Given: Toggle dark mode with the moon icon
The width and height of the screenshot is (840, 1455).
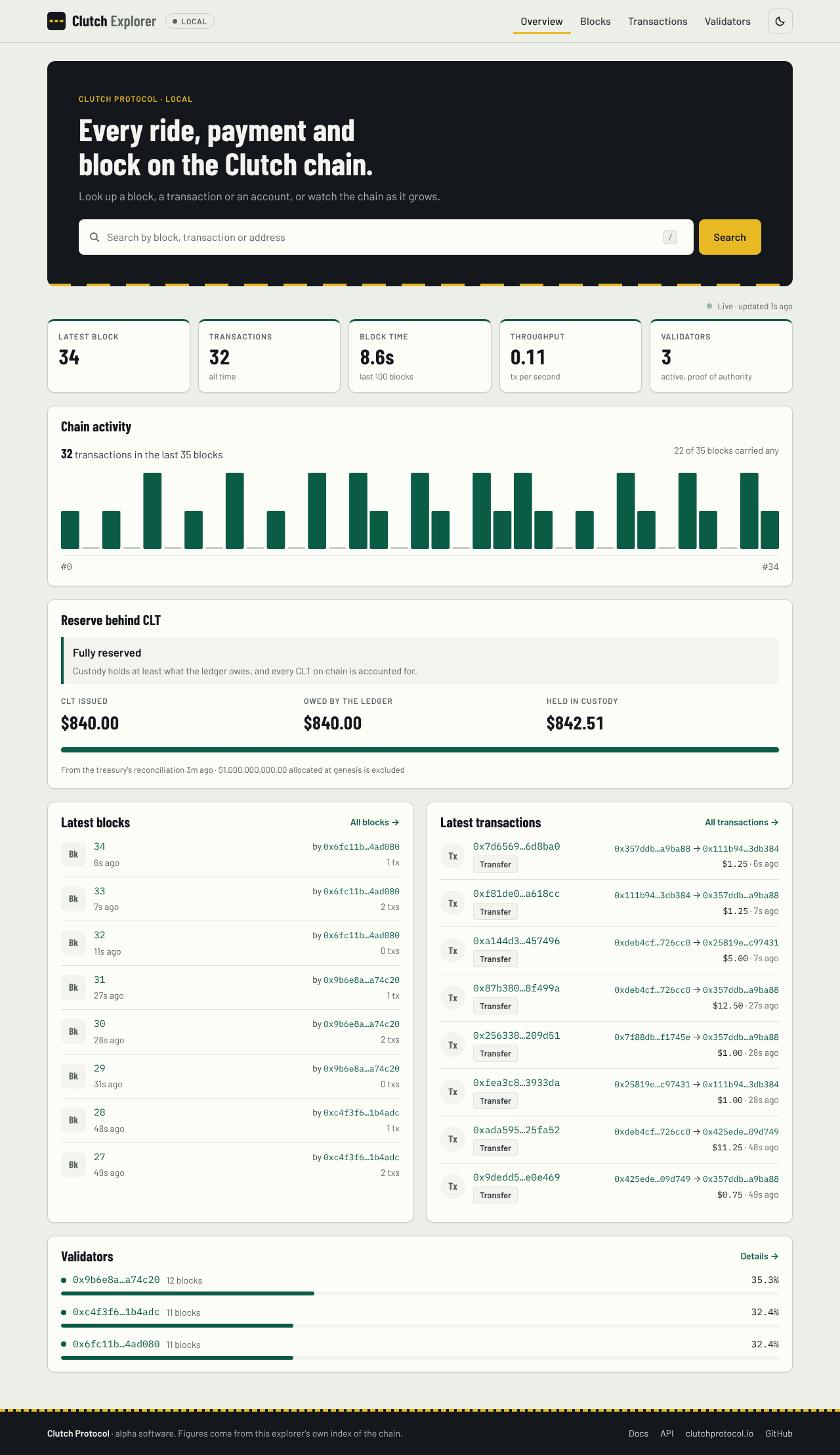Looking at the screenshot, I should [x=780, y=21].
